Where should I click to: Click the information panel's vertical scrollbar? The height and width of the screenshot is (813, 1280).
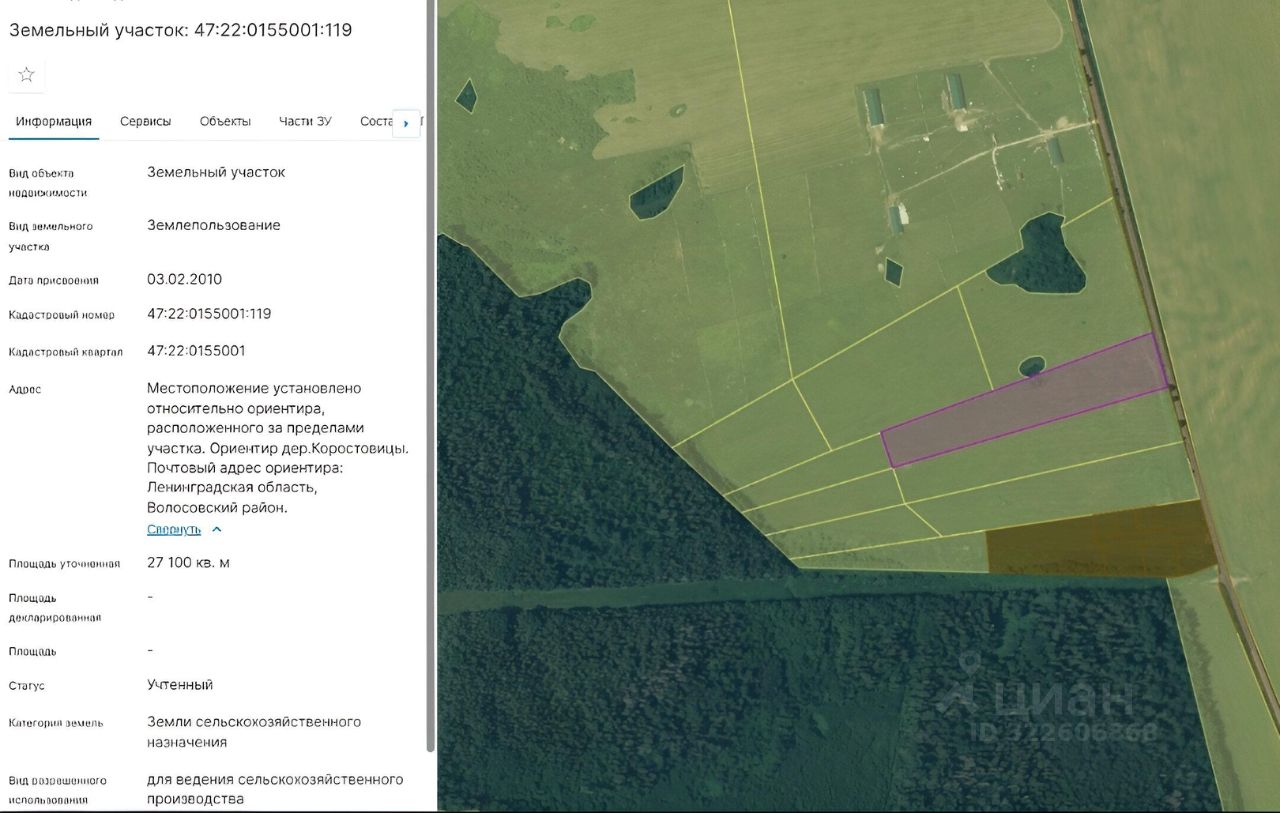click(x=431, y=375)
